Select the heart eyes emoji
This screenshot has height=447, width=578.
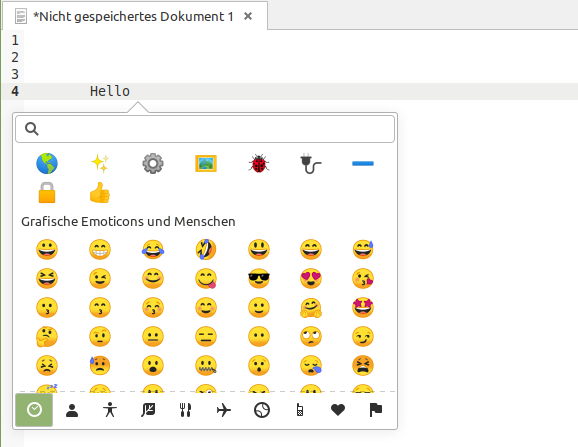[x=311, y=279]
